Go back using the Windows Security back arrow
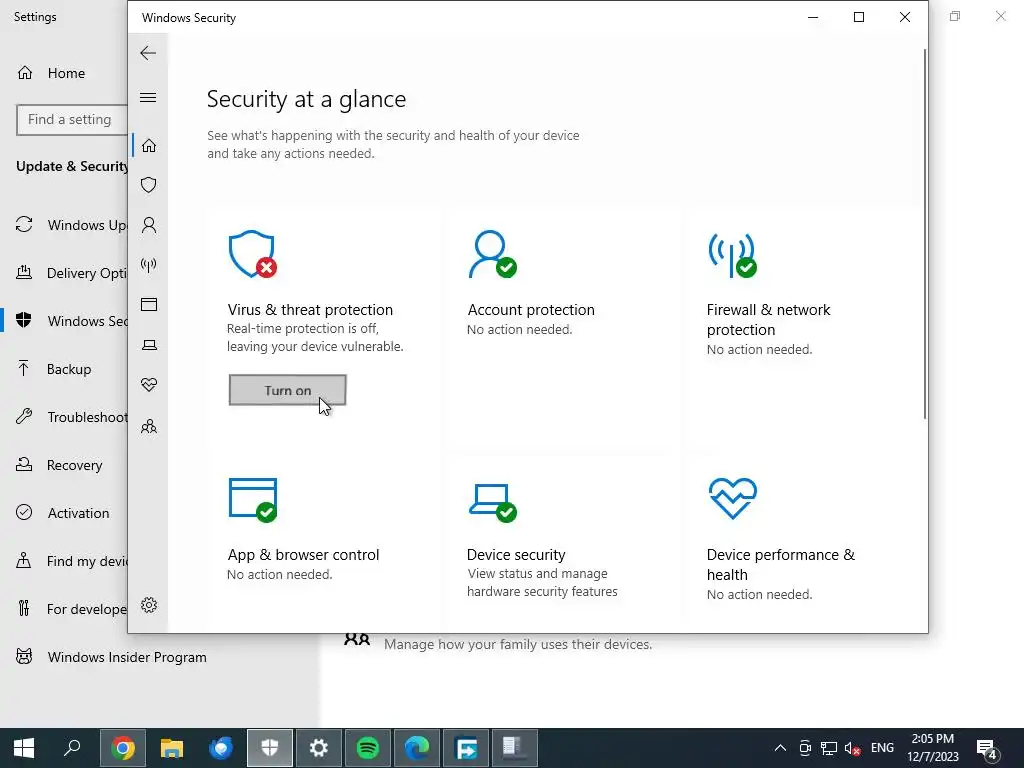 [148, 53]
